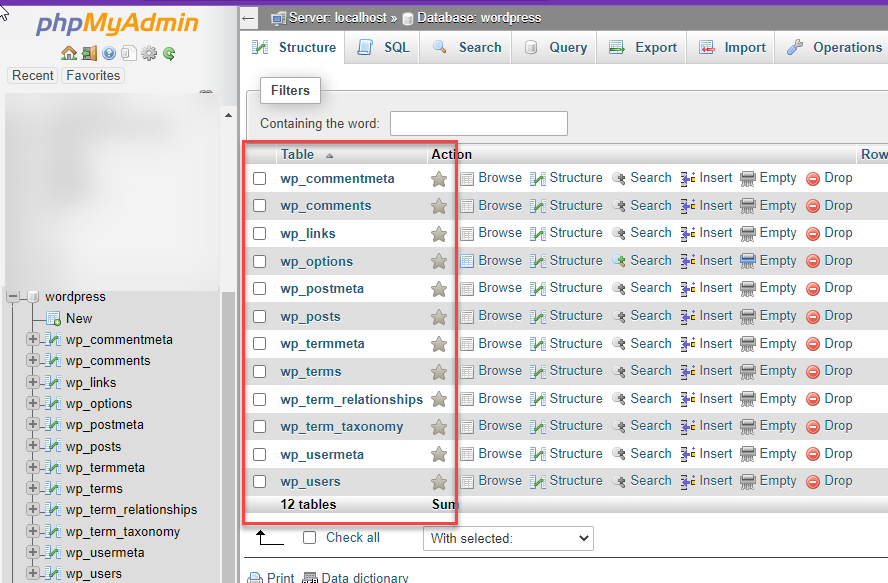Open phpMyAdmin documentation help icon
Screen dimensions: 888x583
coord(109,53)
